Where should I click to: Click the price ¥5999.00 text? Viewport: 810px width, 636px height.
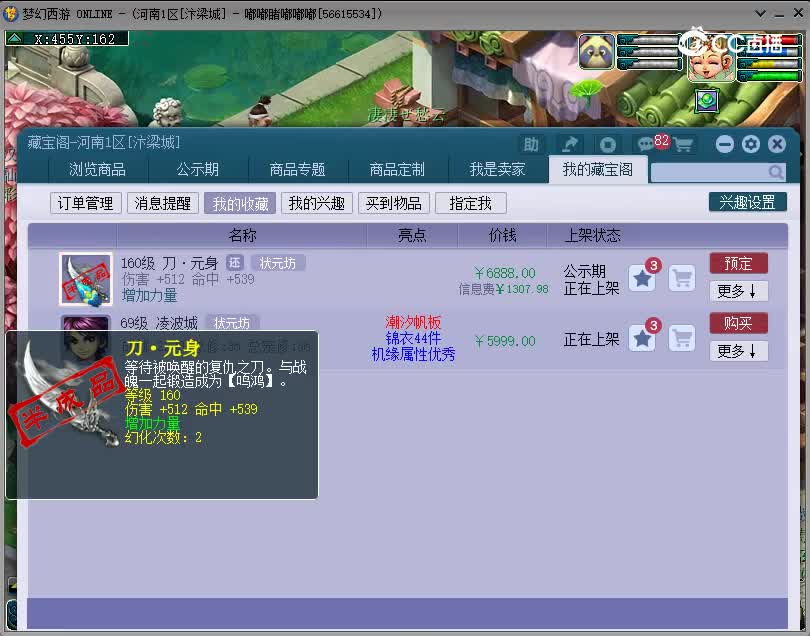[x=504, y=341]
